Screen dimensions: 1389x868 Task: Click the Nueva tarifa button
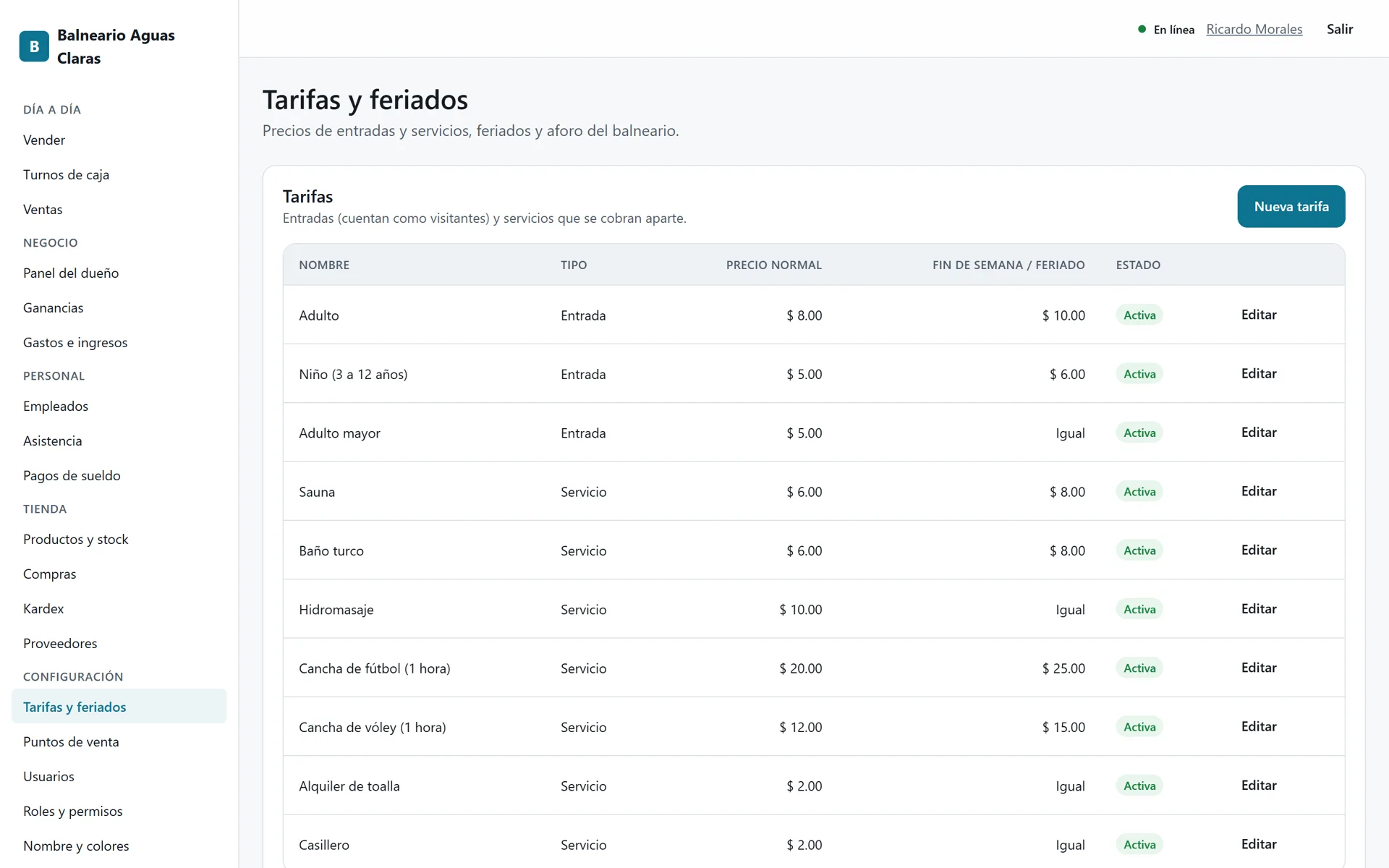coord(1291,206)
